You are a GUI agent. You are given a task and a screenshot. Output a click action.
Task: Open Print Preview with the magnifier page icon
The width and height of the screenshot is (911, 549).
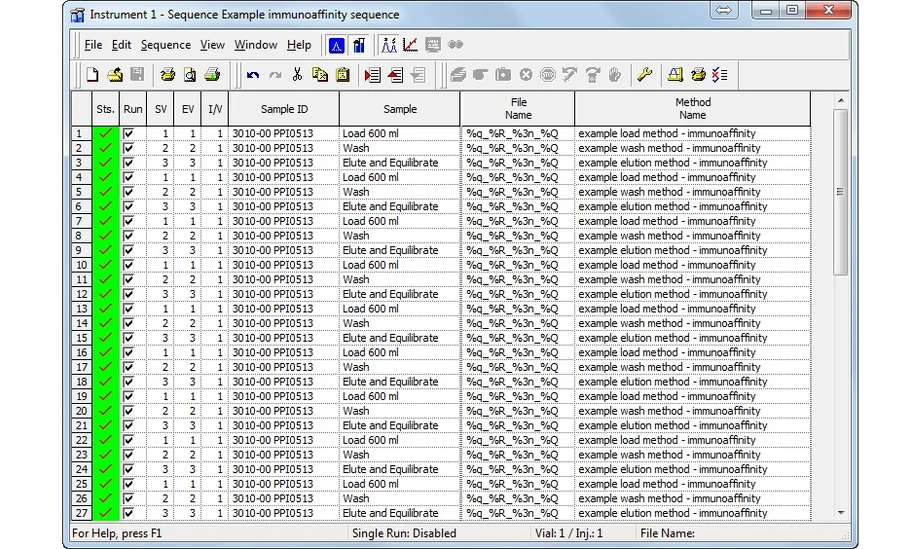pyautogui.click(x=190, y=75)
